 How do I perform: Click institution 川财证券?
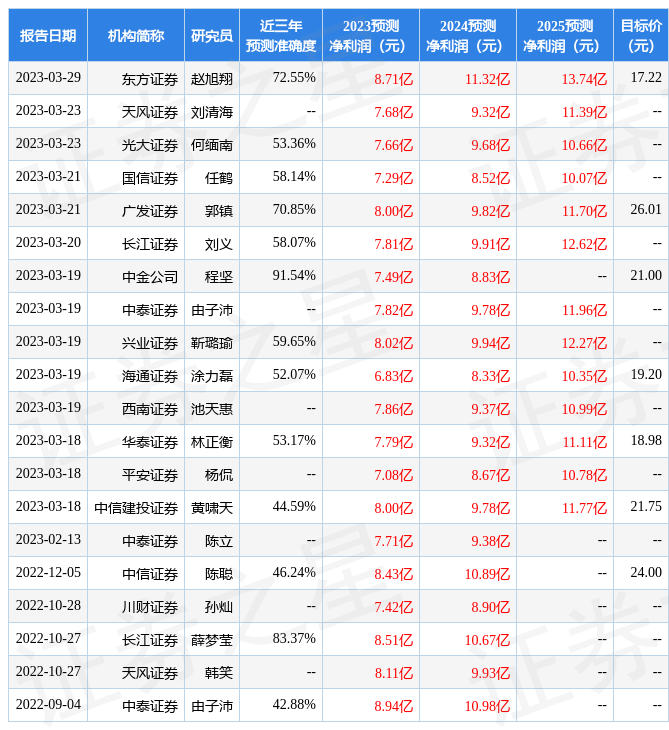[x=149, y=608]
